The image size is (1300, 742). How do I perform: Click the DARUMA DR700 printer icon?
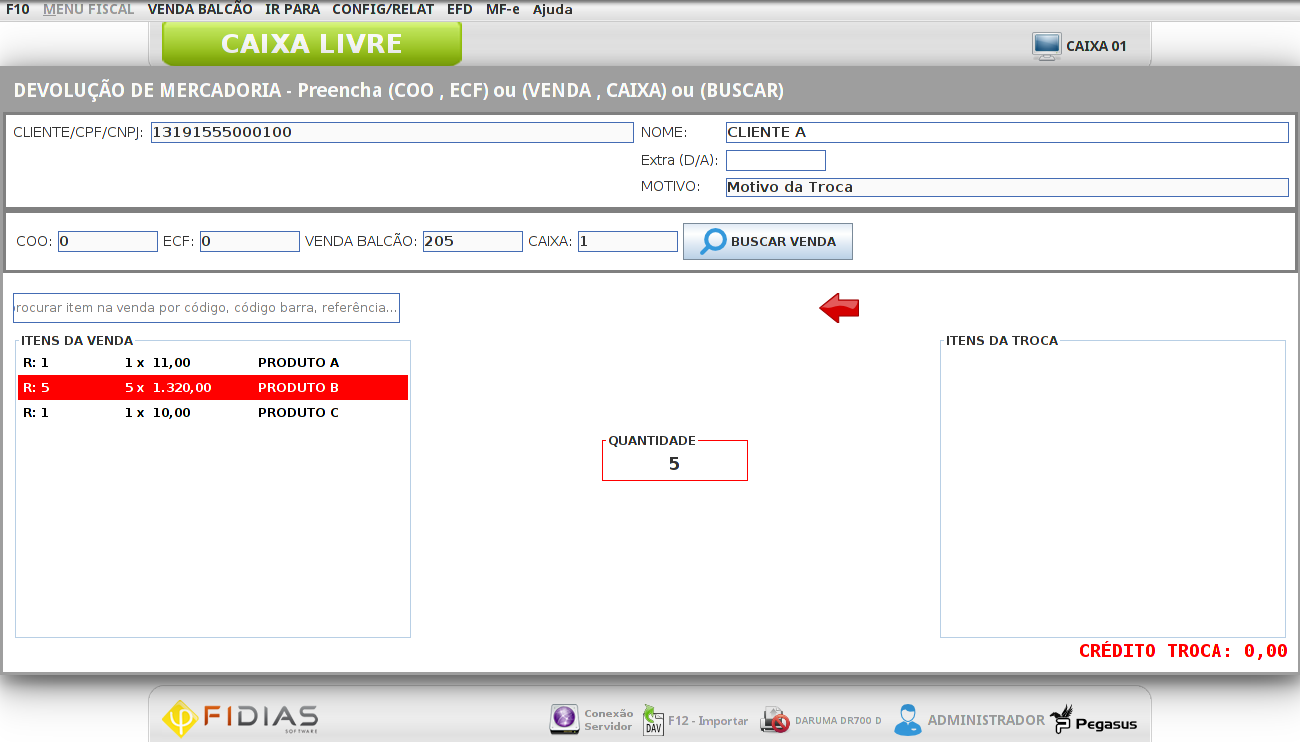[x=775, y=720]
